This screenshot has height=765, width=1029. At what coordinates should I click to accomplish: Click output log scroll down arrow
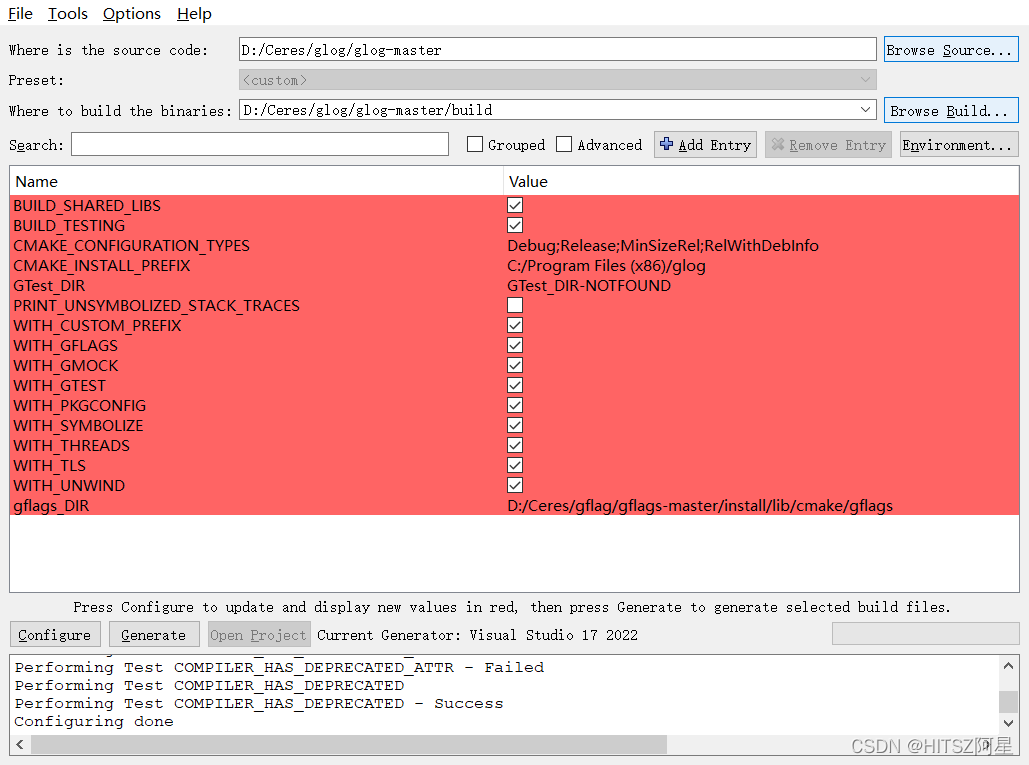[1009, 723]
